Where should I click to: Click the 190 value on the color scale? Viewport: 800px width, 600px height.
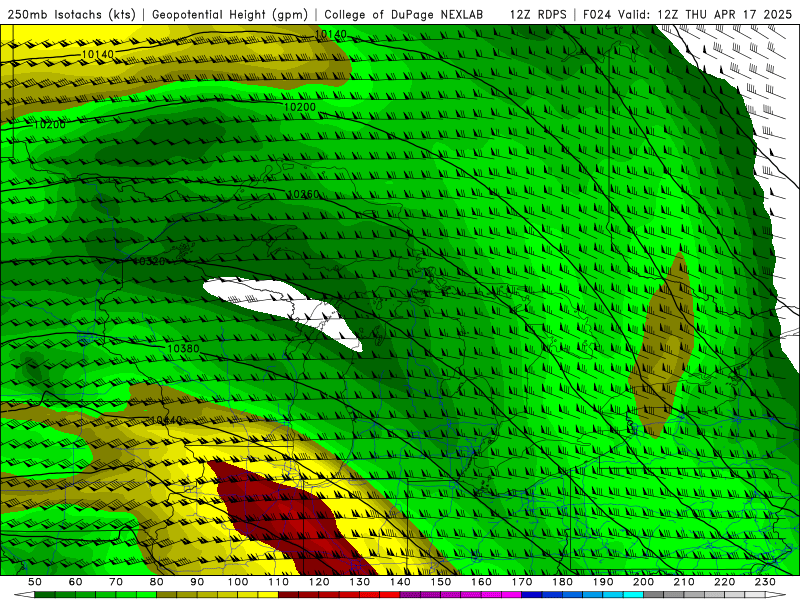tap(603, 582)
